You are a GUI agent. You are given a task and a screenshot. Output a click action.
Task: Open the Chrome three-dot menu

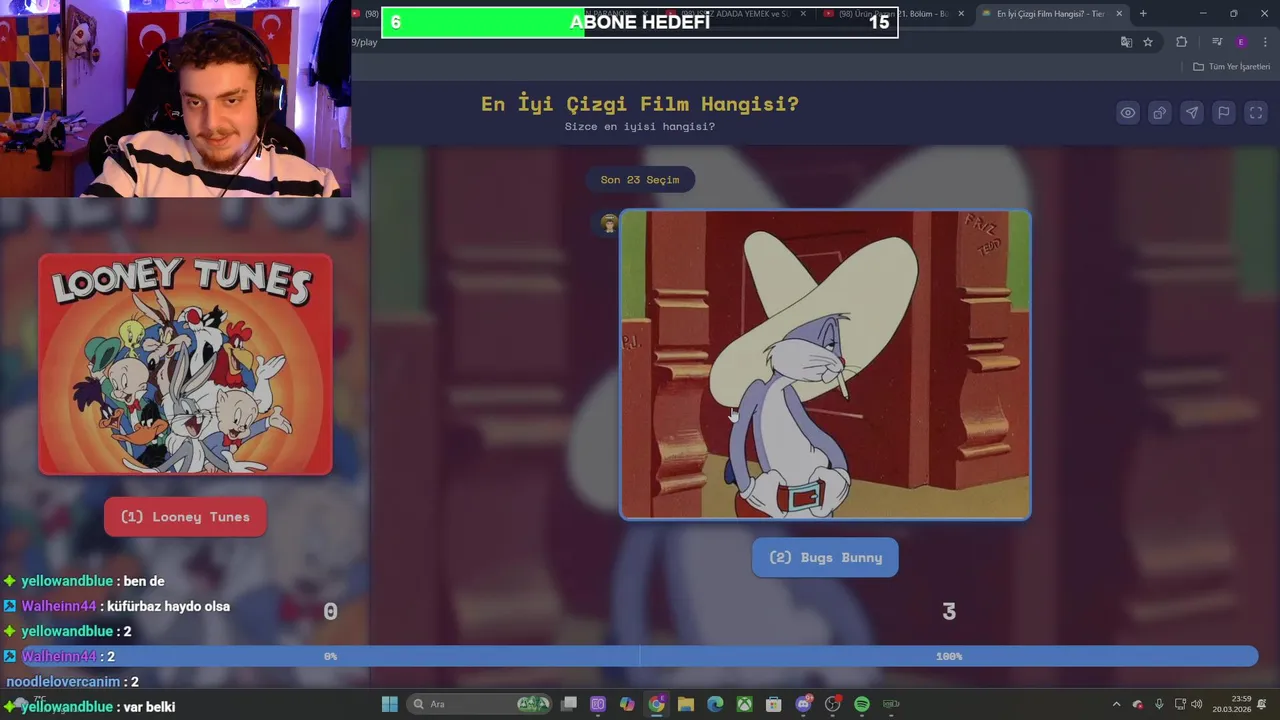click(x=1264, y=42)
